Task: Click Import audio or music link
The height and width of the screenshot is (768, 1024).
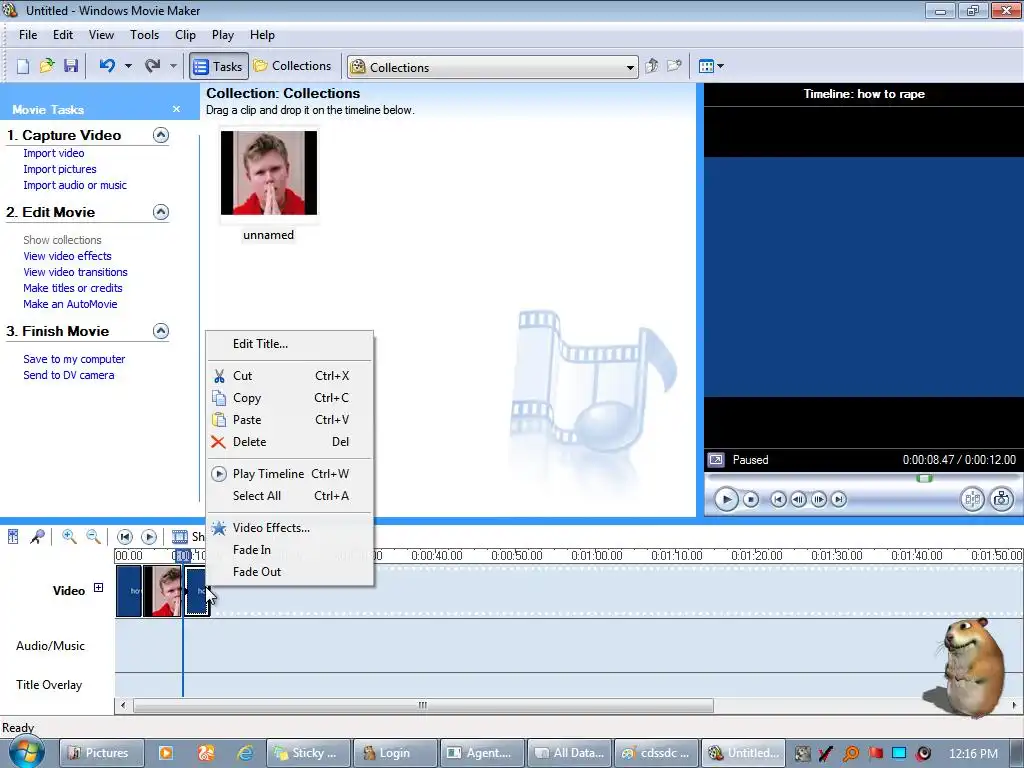Action: click(75, 185)
